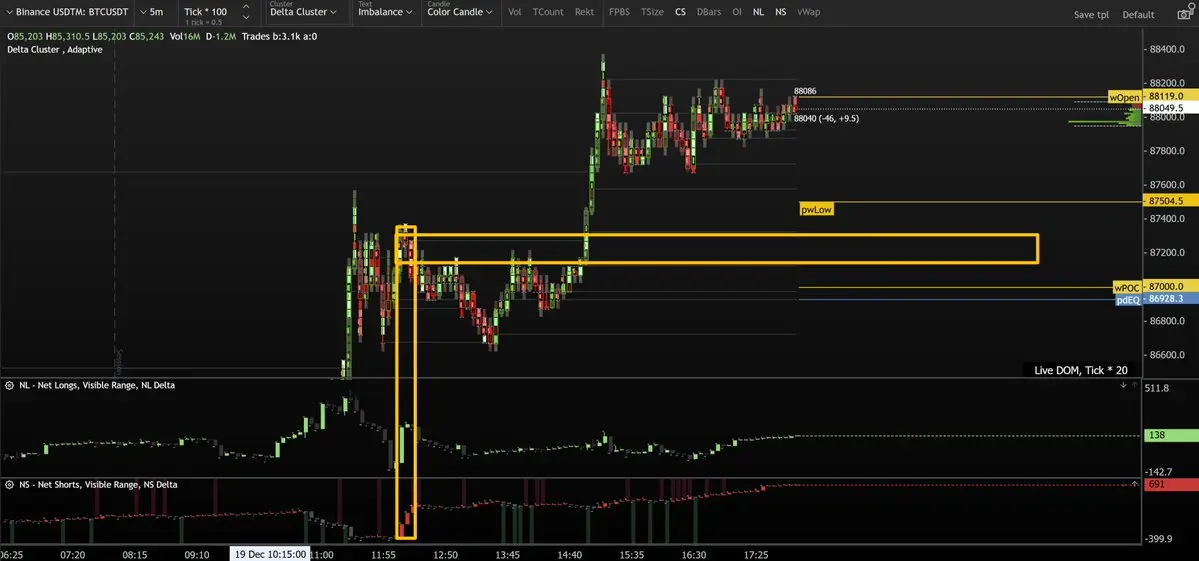Select the wOpen level label

[1125, 97]
